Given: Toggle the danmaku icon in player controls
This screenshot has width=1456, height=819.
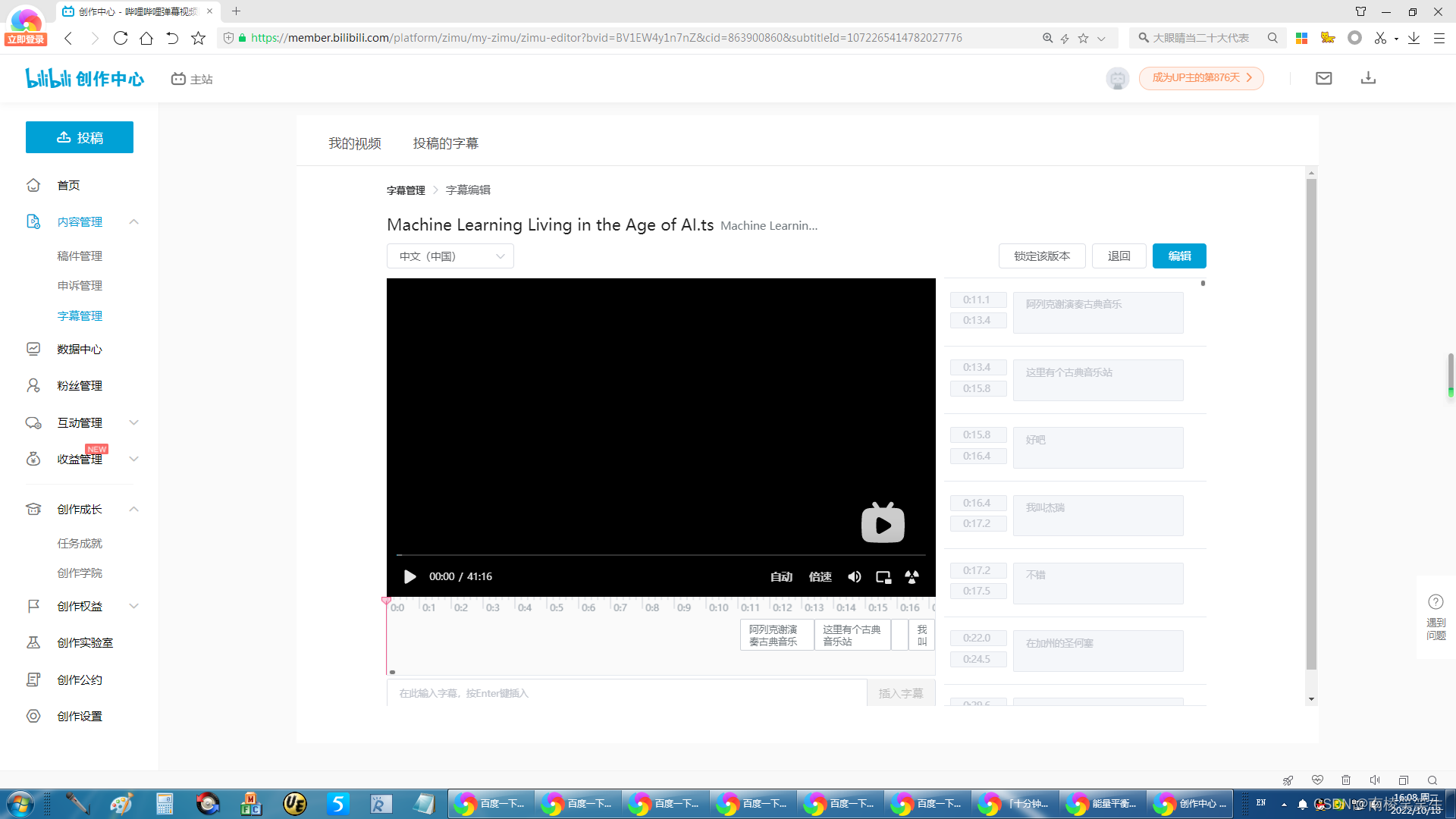Looking at the screenshot, I should pos(912,577).
